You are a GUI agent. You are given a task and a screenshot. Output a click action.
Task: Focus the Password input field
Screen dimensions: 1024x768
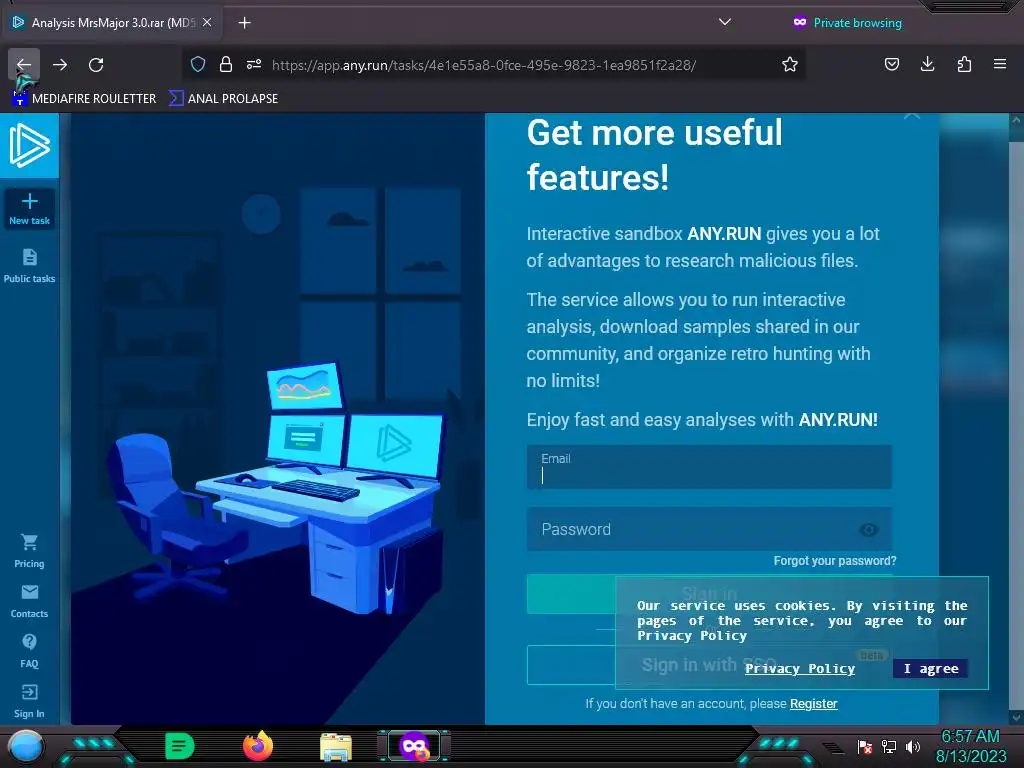pos(709,529)
